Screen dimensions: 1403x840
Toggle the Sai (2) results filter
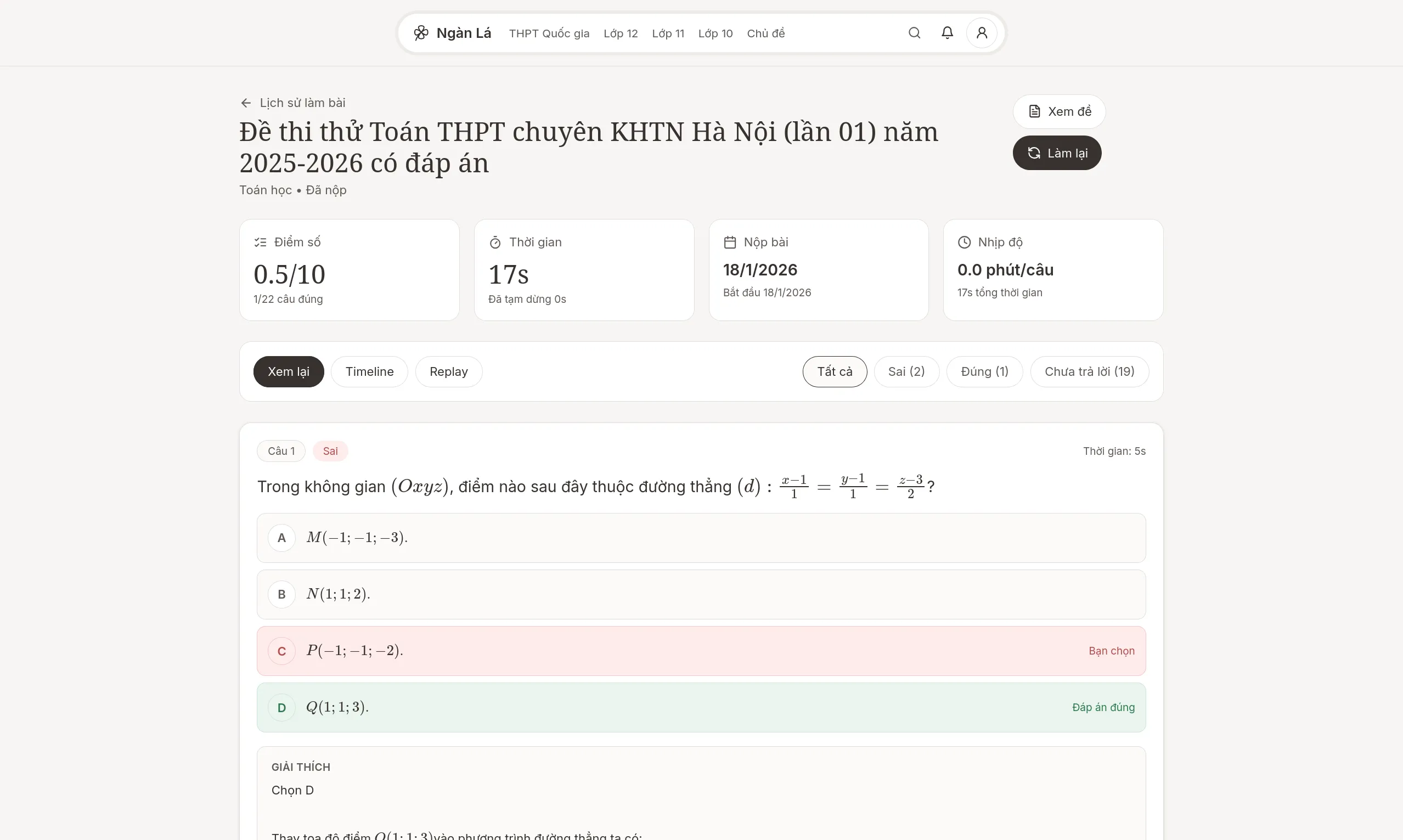click(x=906, y=371)
